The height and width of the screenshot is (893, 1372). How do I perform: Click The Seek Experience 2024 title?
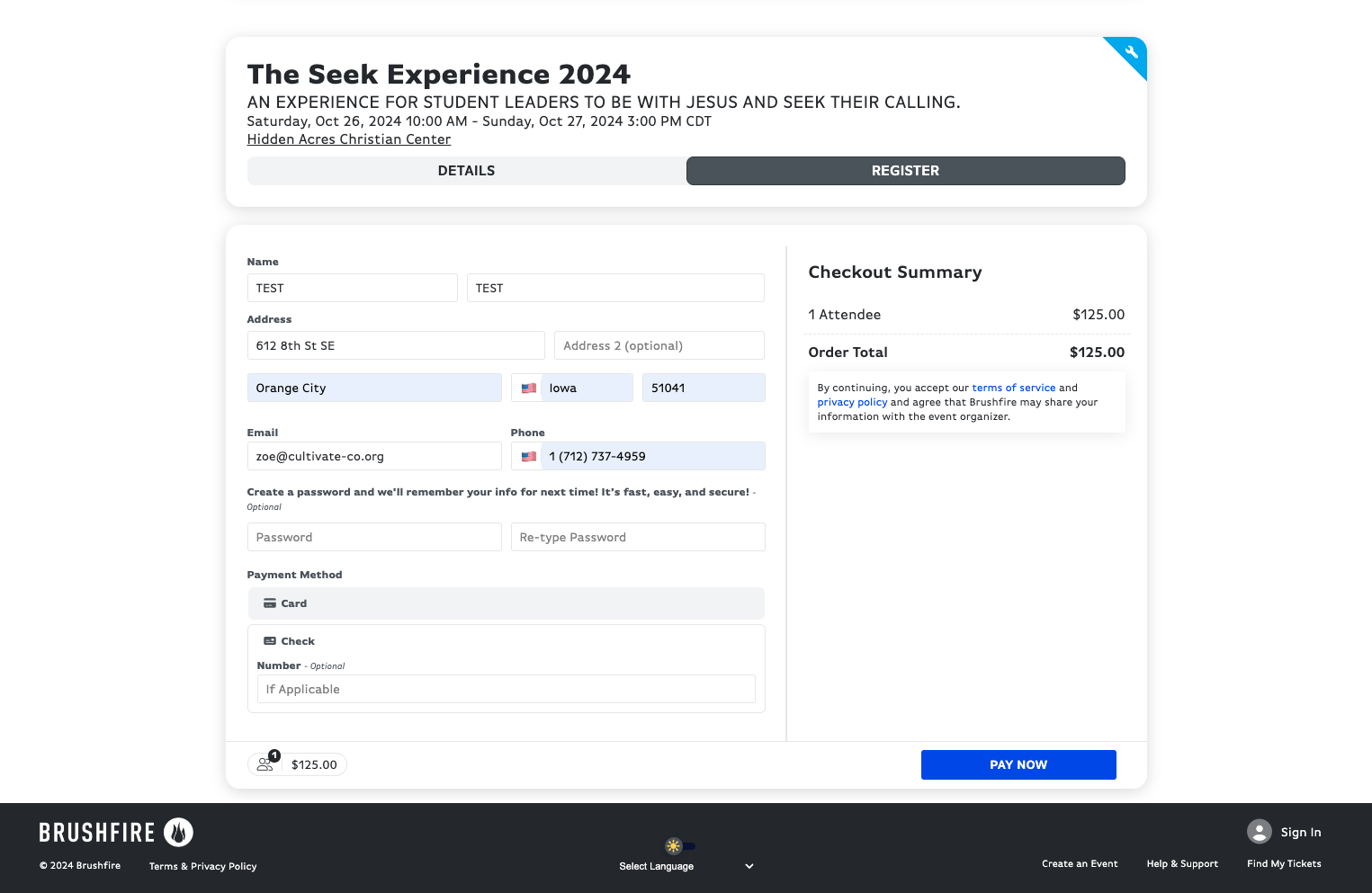[439, 74]
